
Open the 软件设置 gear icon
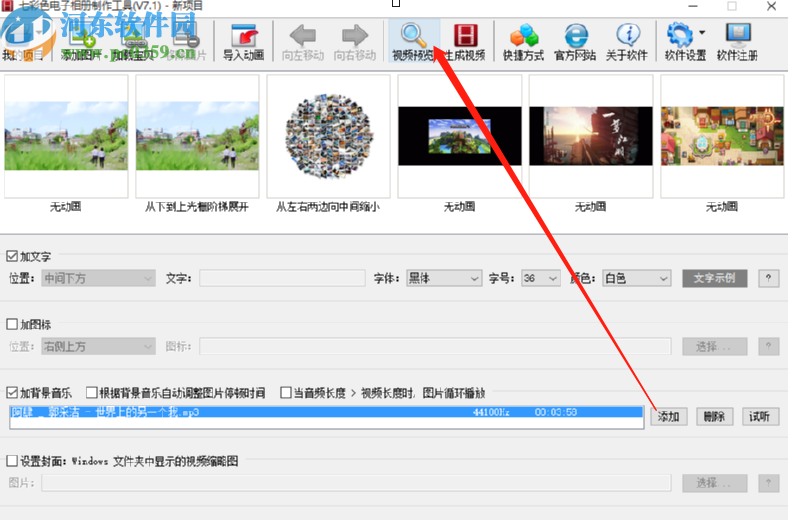click(x=680, y=35)
